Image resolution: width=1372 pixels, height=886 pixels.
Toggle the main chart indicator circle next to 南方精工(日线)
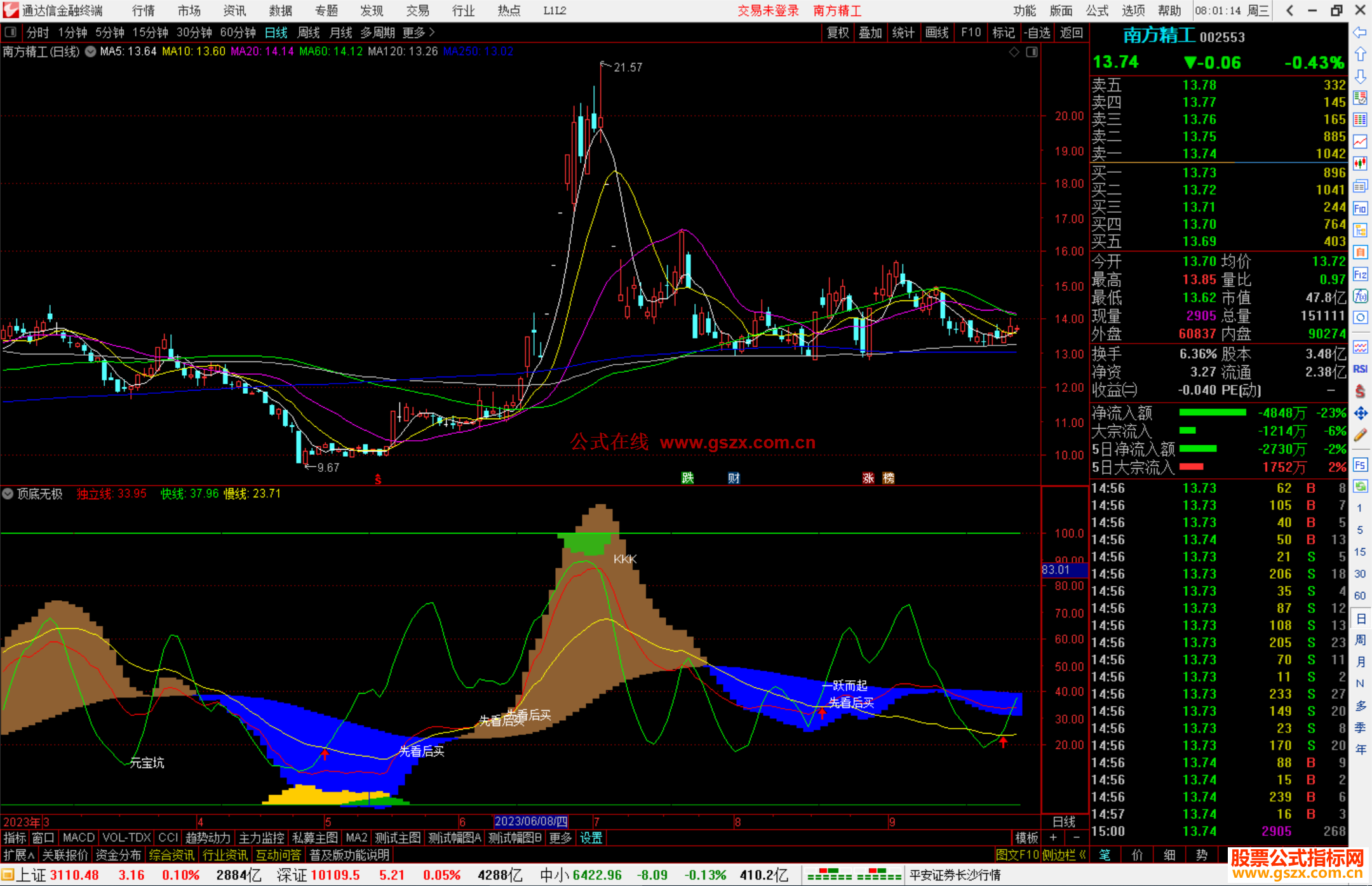91,51
